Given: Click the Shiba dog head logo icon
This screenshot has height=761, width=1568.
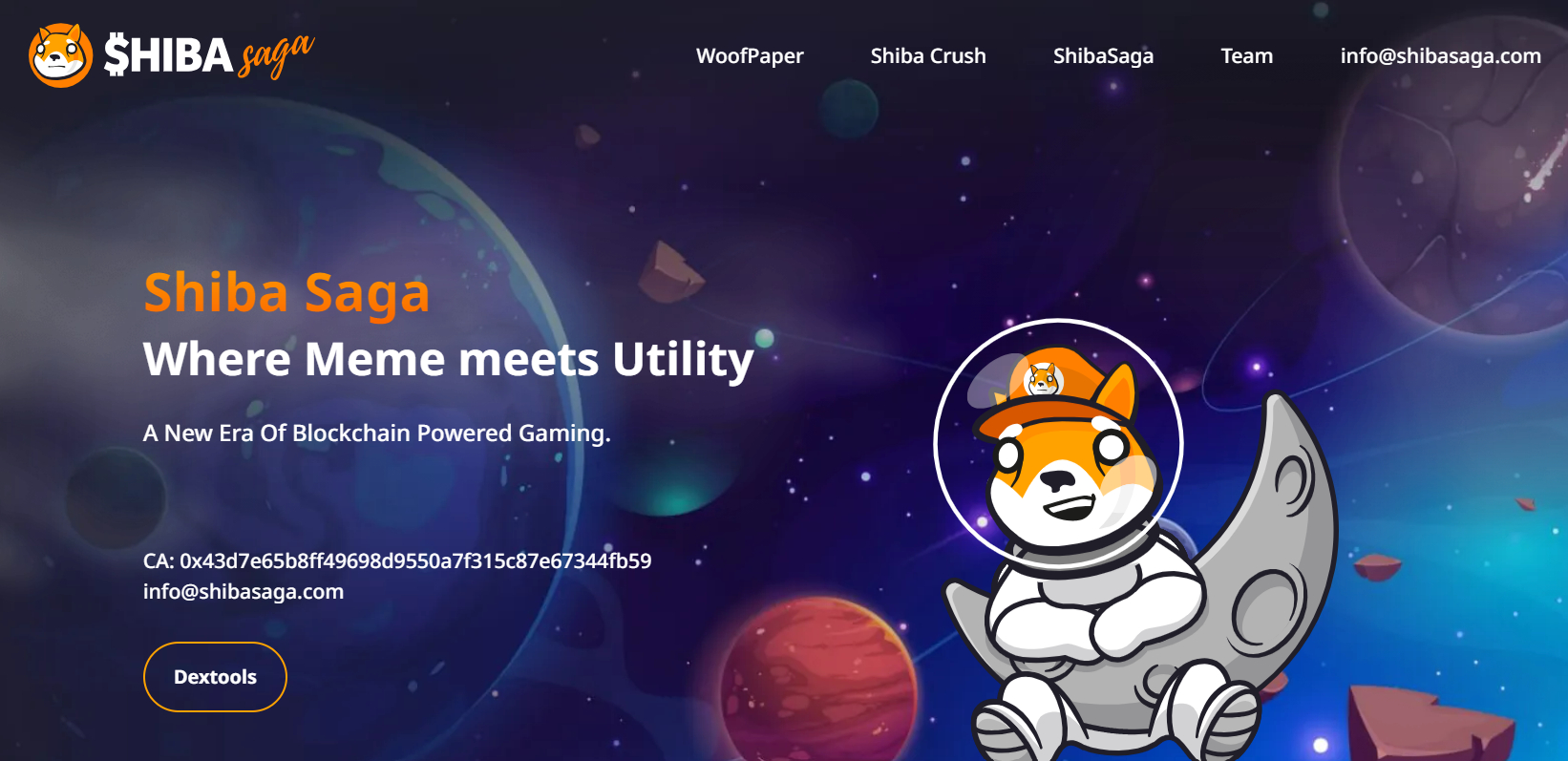Looking at the screenshot, I should click(60, 55).
